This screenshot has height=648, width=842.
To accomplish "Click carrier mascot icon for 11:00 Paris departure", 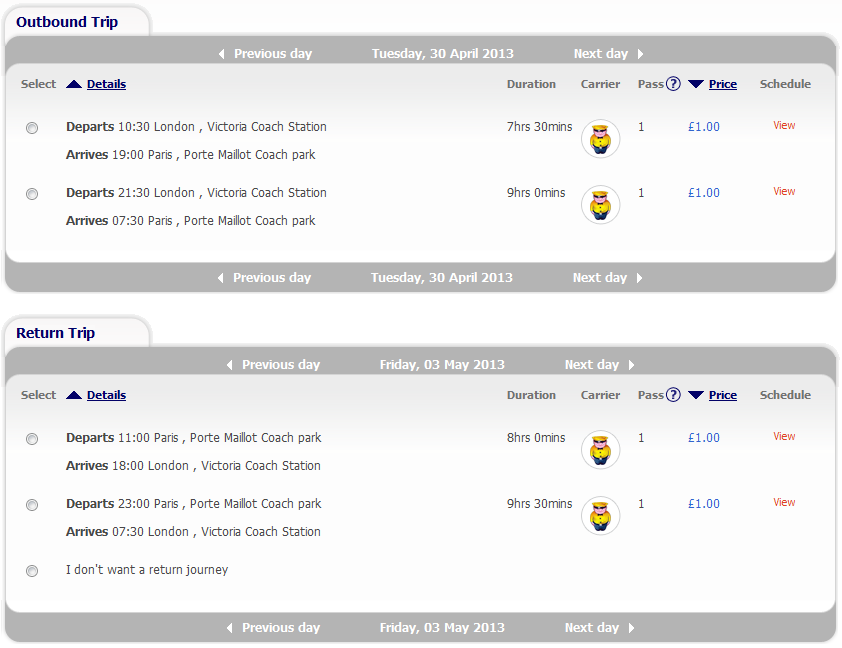I will click(600, 450).
